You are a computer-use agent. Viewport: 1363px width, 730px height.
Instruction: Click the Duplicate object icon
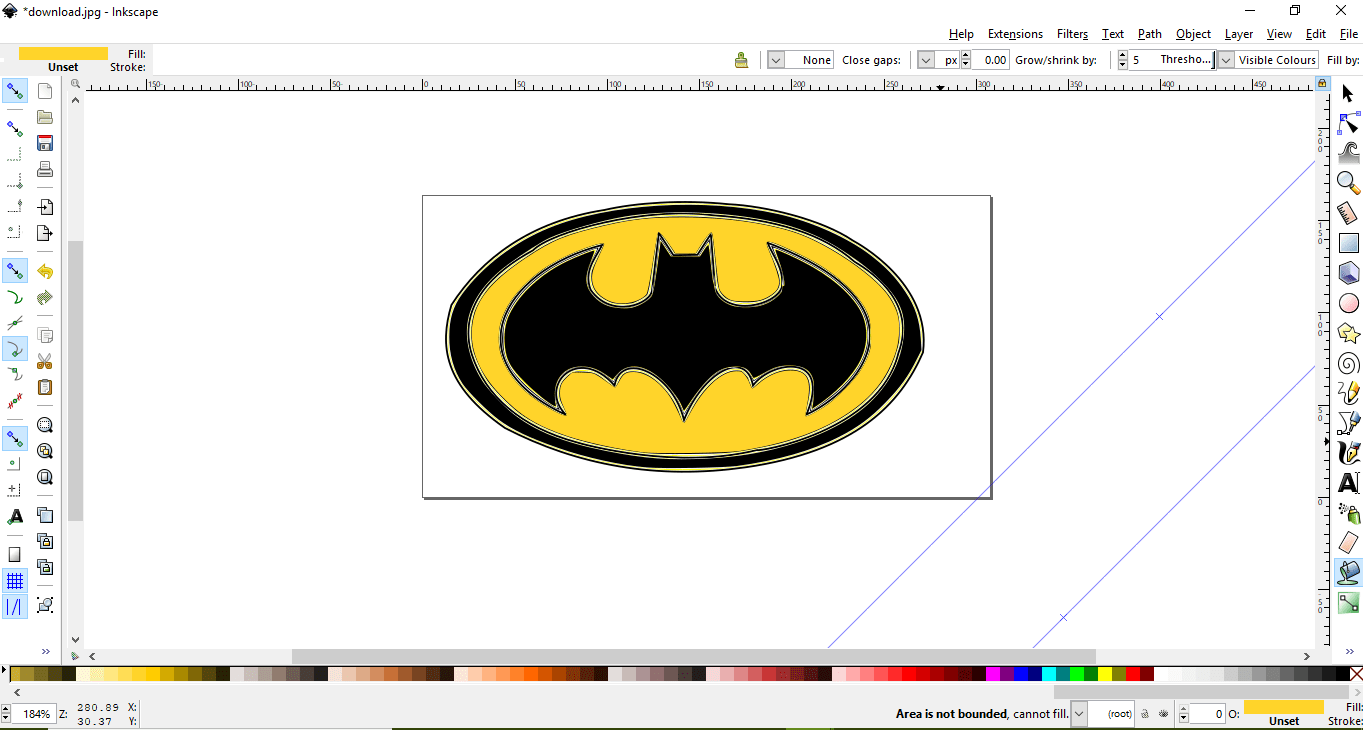click(45, 515)
